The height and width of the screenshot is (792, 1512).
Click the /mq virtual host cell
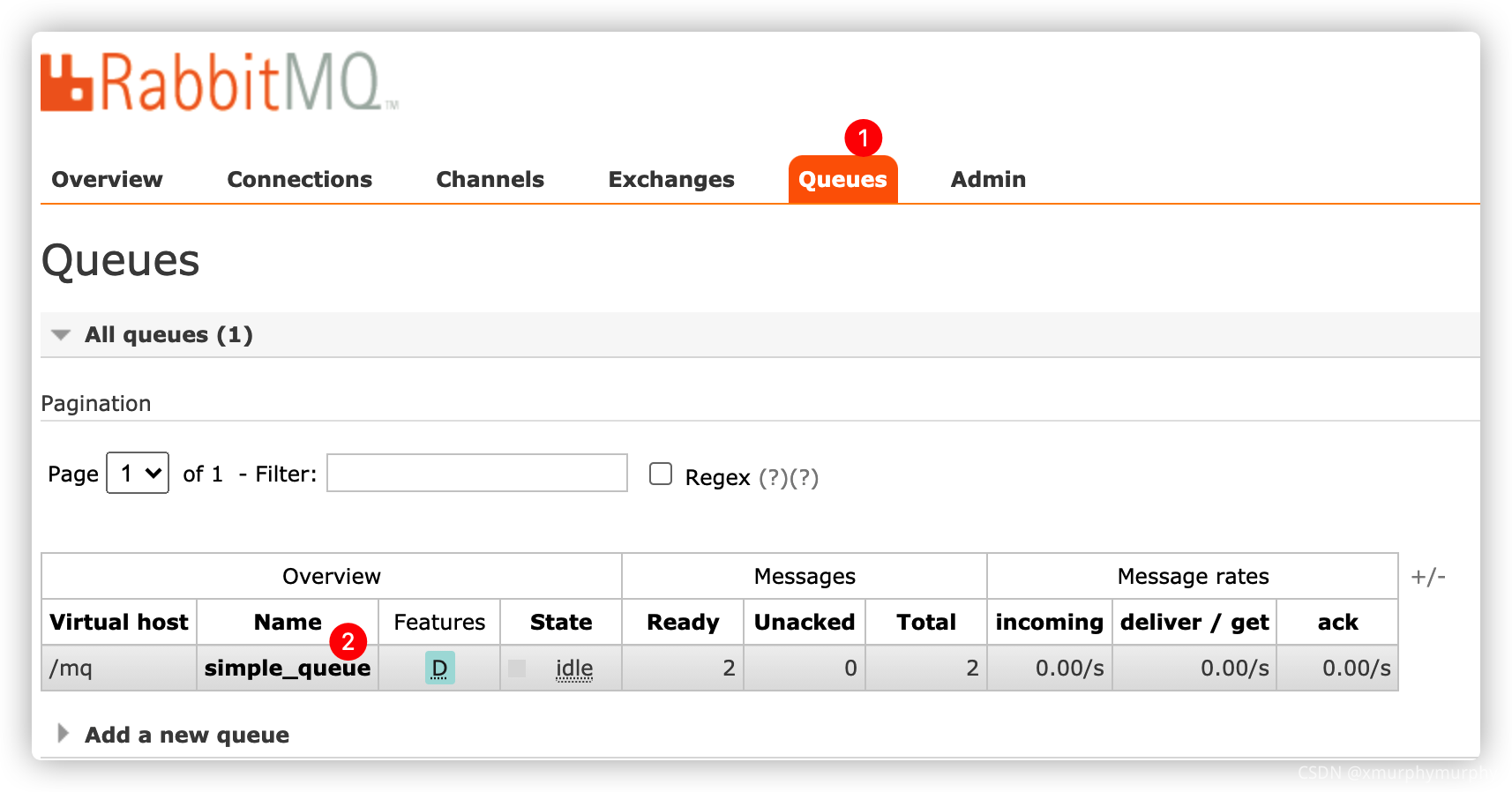click(x=118, y=668)
